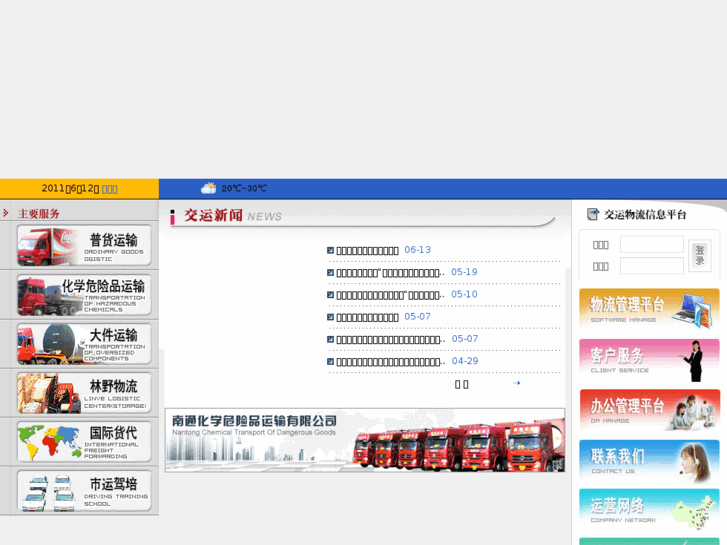The image size is (727, 545).
Task: Click bullet icon of 04-29 news
Action: [x=330, y=362]
